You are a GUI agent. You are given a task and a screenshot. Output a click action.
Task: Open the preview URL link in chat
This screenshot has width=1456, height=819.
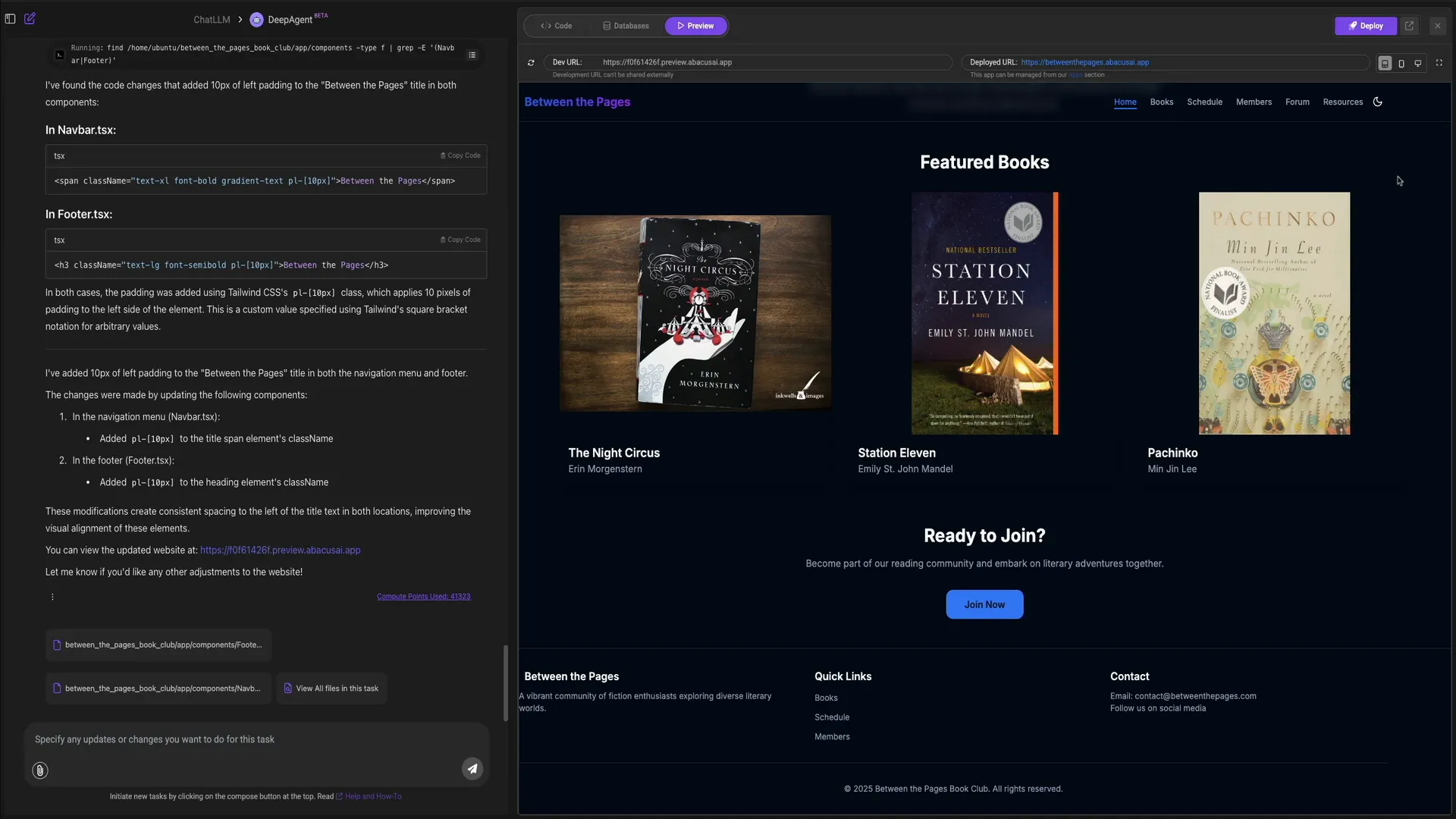280,551
